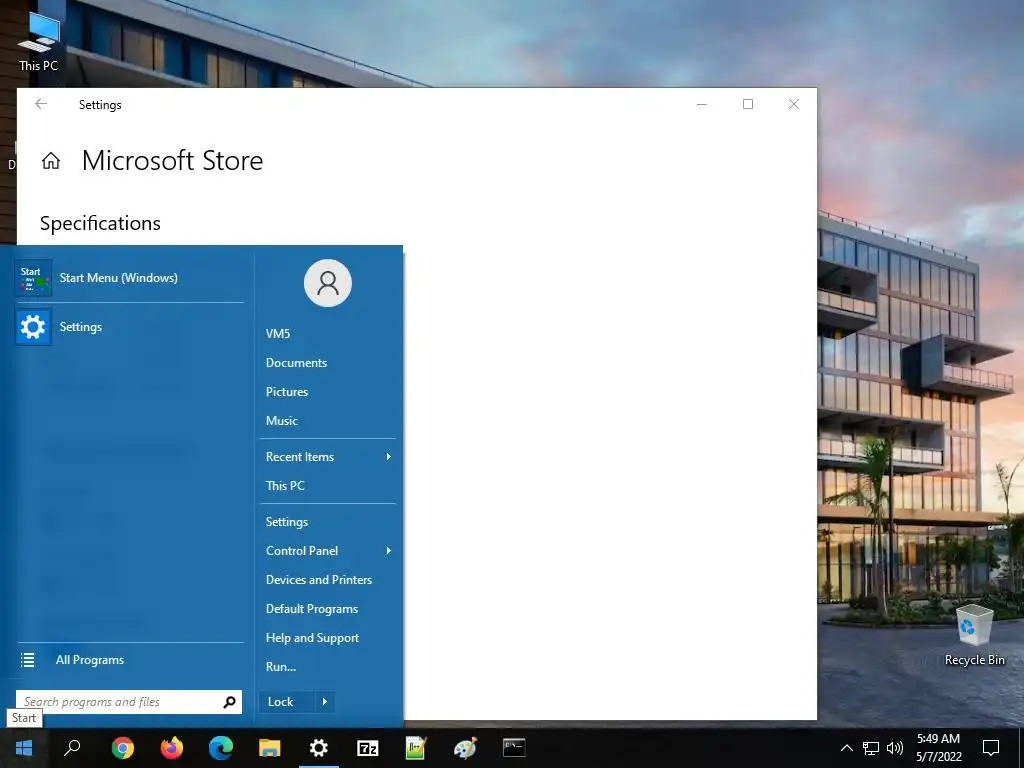The image size is (1024, 768).
Task: Open the VM5 user folder
Action: click(x=278, y=334)
